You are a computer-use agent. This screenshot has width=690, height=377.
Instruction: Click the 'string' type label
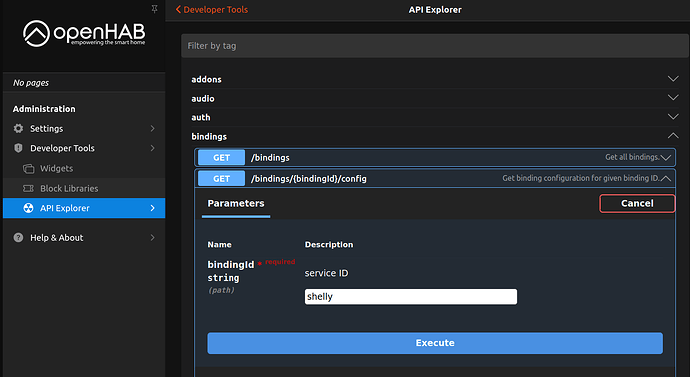coord(223,278)
